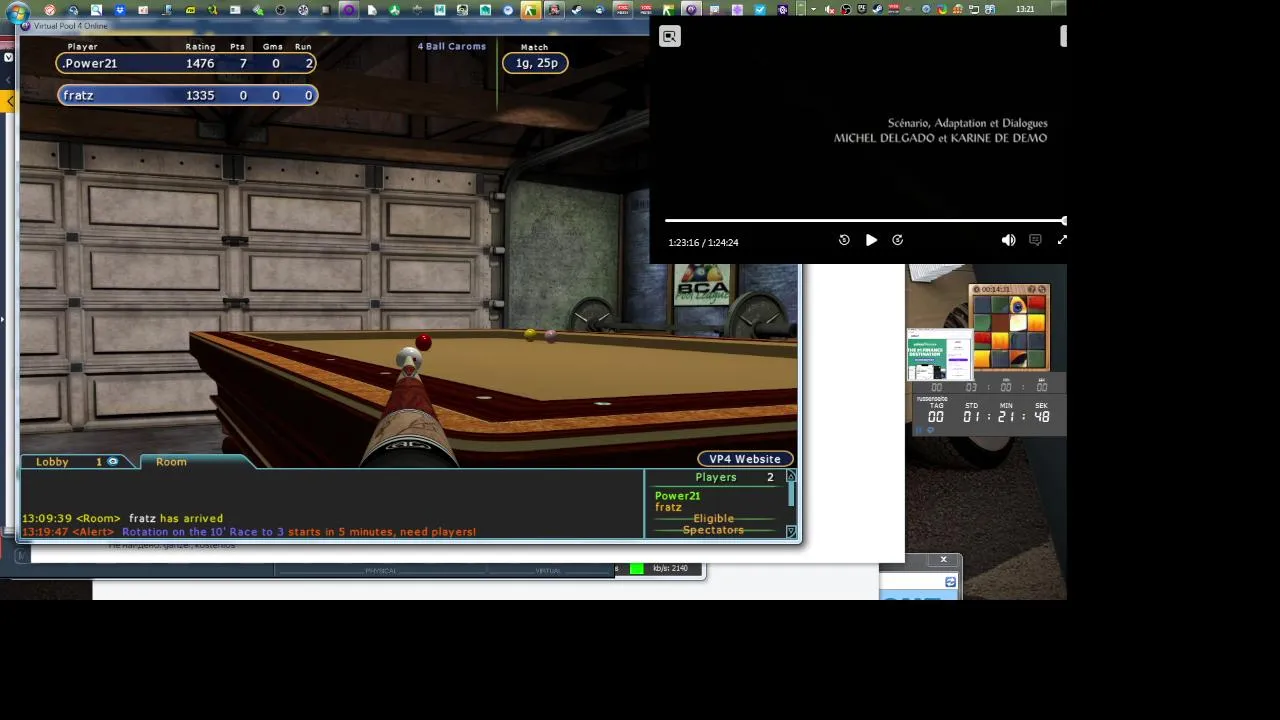
Task: Click the Players header count 2
Action: click(770, 477)
